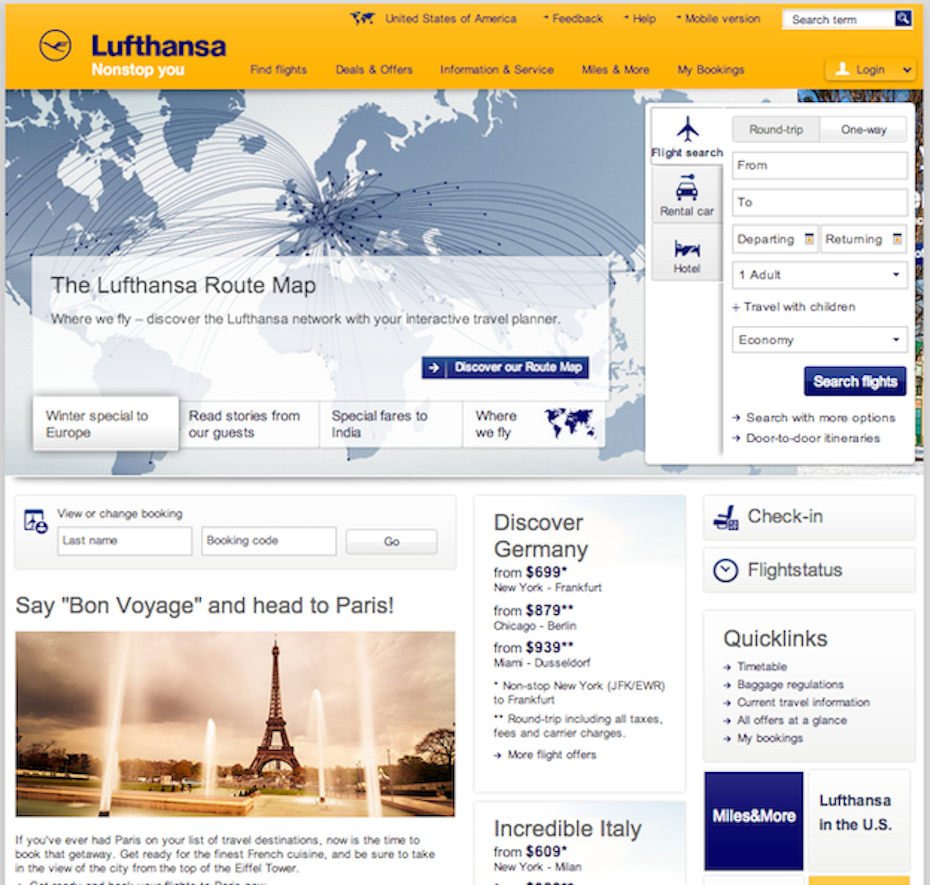
Task: Open the Returning calendar icon
Action: coord(897,240)
